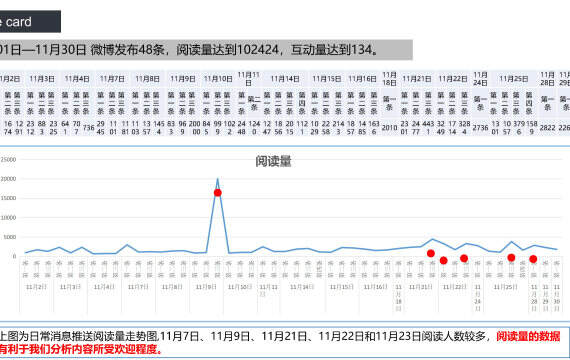This screenshot has width=570, height=360.
Task: Click the 11月15日 table header cell
Action: coord(326,79)
